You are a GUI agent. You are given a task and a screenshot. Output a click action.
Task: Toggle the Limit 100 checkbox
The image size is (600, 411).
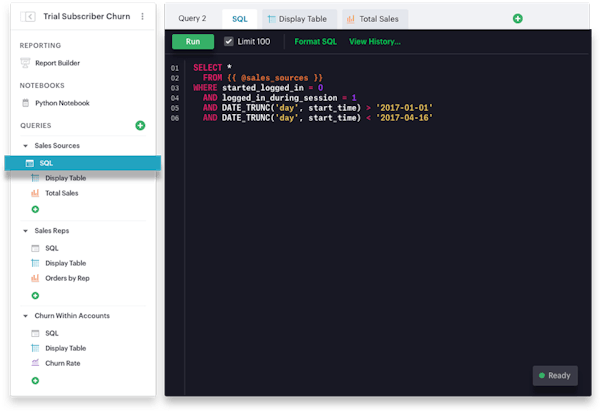coord(229,41)
